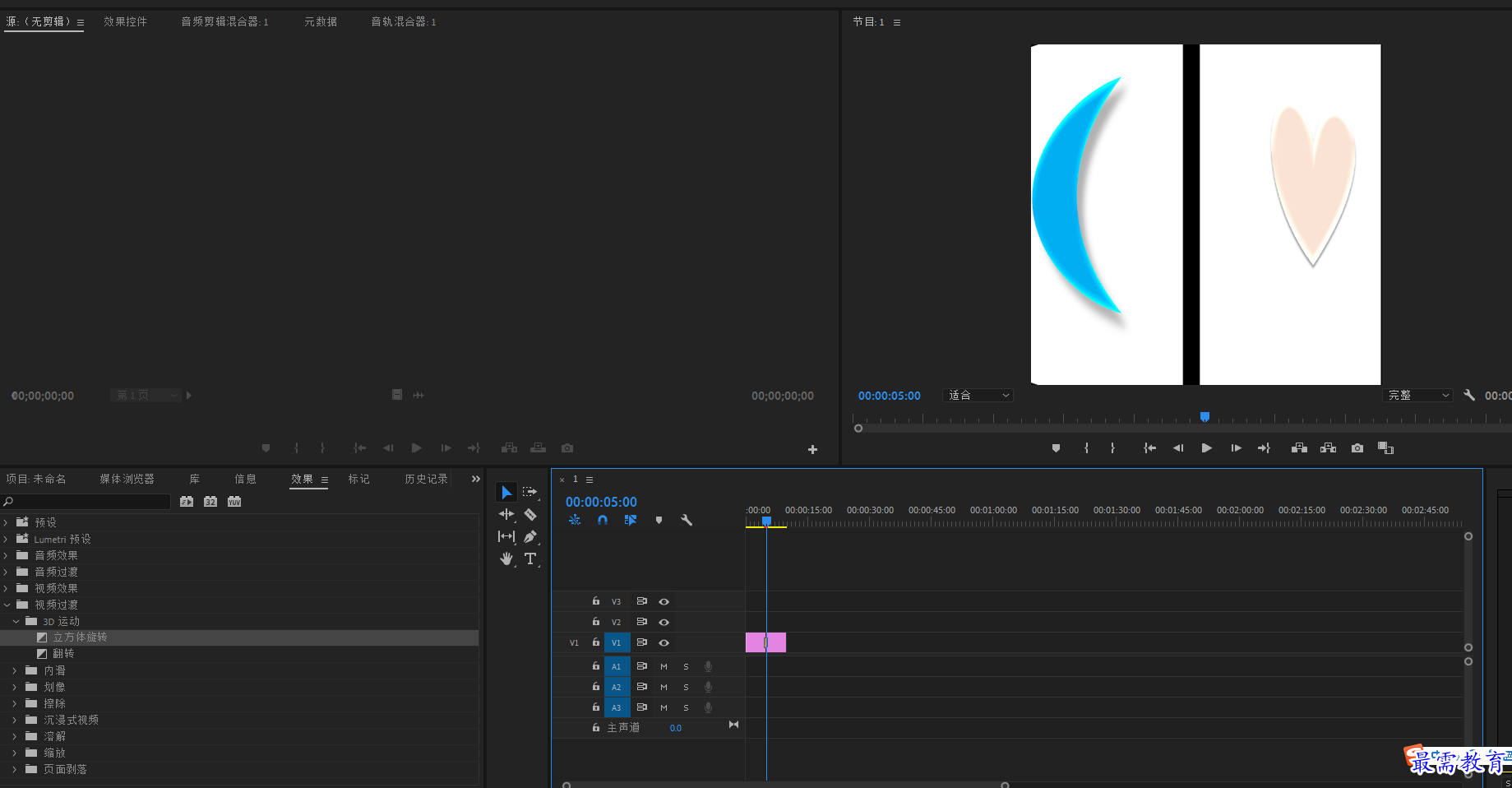Toggle V1 track output eye
The width and height of the screenshot is (1512, 788).
coord(664,642)
